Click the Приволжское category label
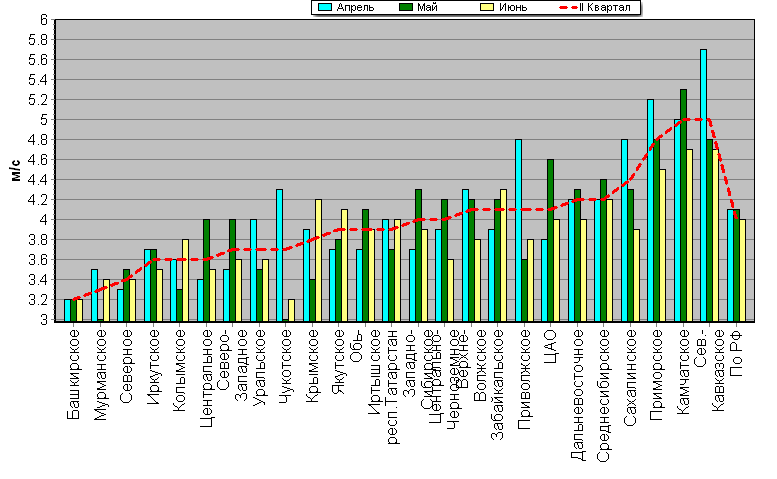This screenshot has height=479, width=777. point(524,379)
